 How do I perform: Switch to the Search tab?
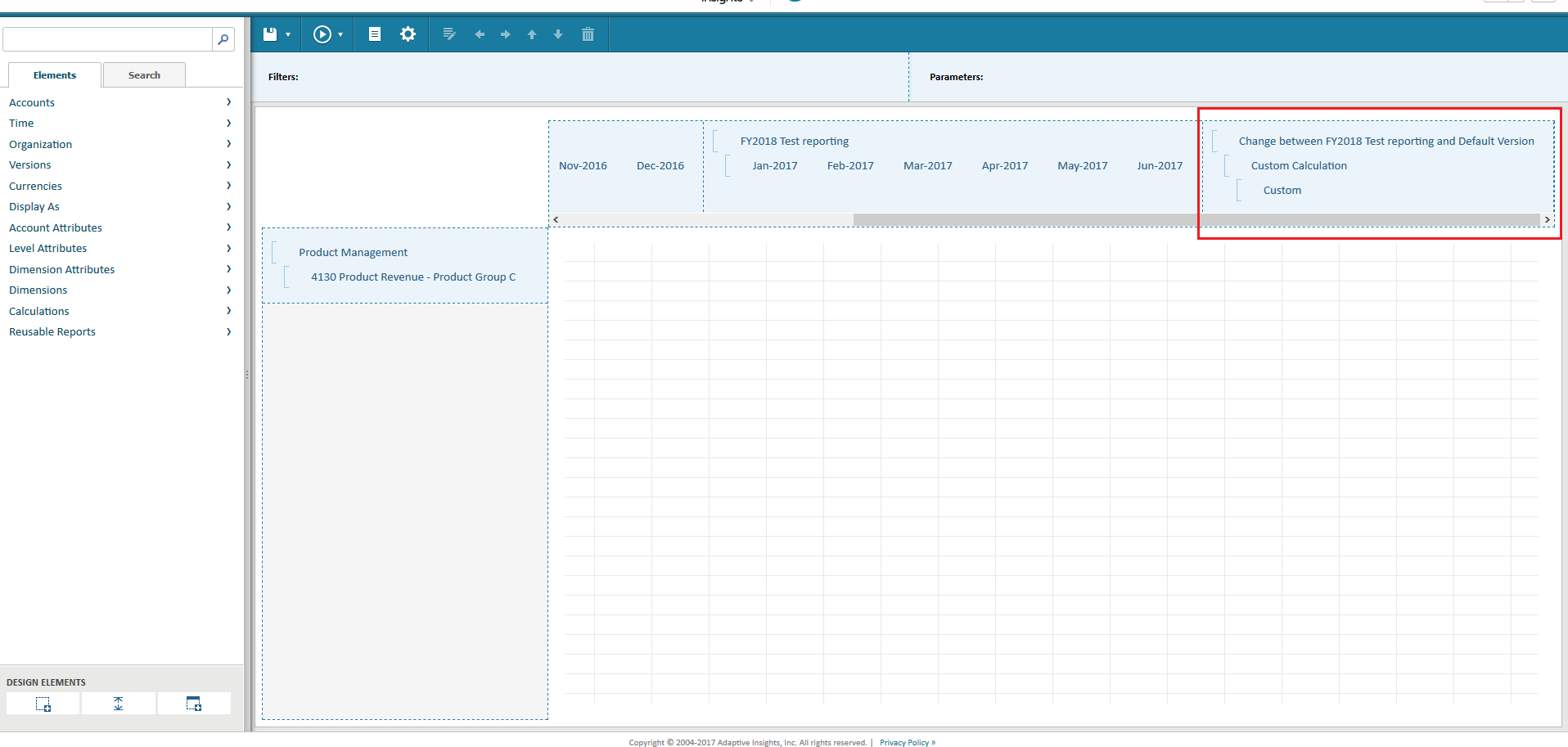144,74
